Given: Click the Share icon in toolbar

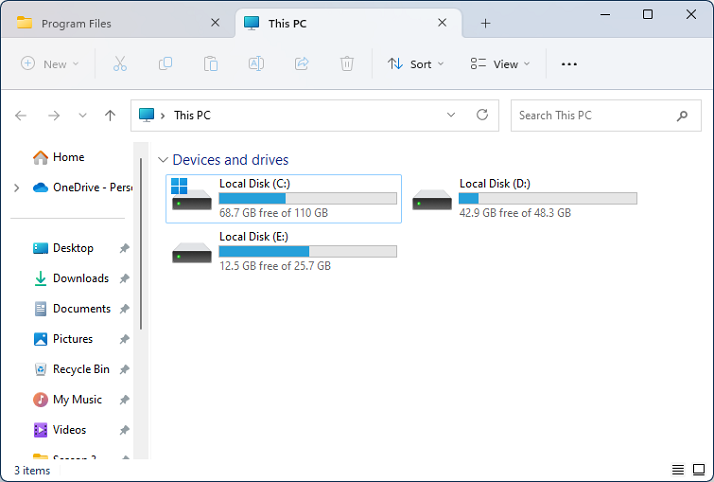Looking at the screenshot, I should point(301,64).
